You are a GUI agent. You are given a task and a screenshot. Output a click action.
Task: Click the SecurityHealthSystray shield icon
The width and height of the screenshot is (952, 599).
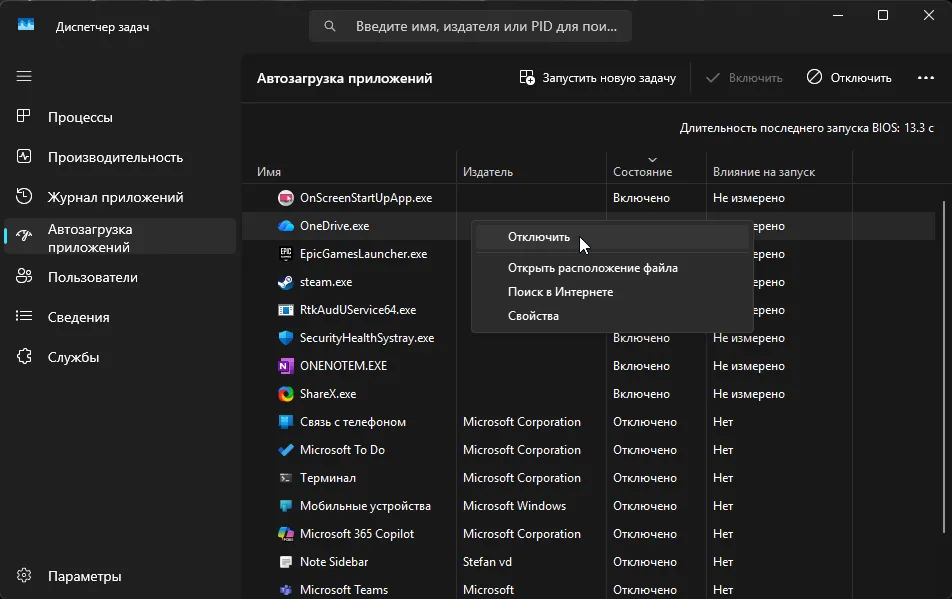[285, 338]
